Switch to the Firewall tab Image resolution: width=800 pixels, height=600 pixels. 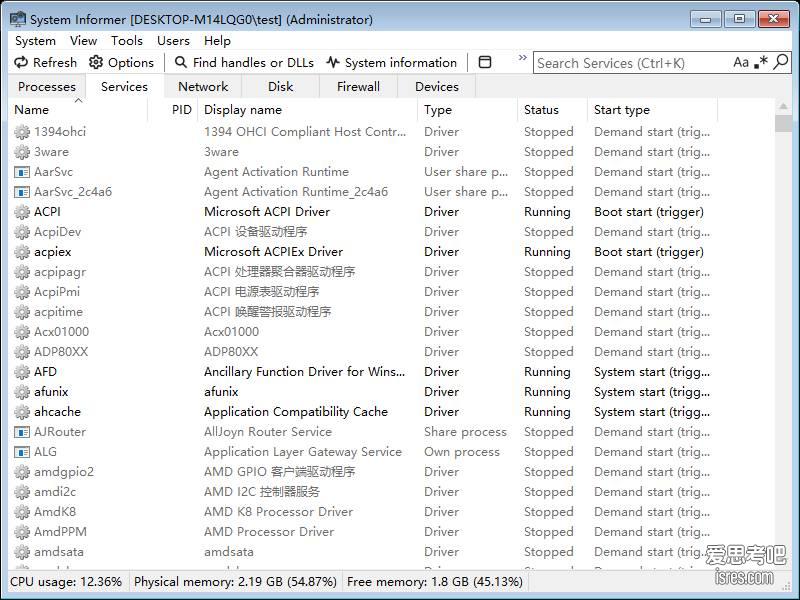point(358,87)
